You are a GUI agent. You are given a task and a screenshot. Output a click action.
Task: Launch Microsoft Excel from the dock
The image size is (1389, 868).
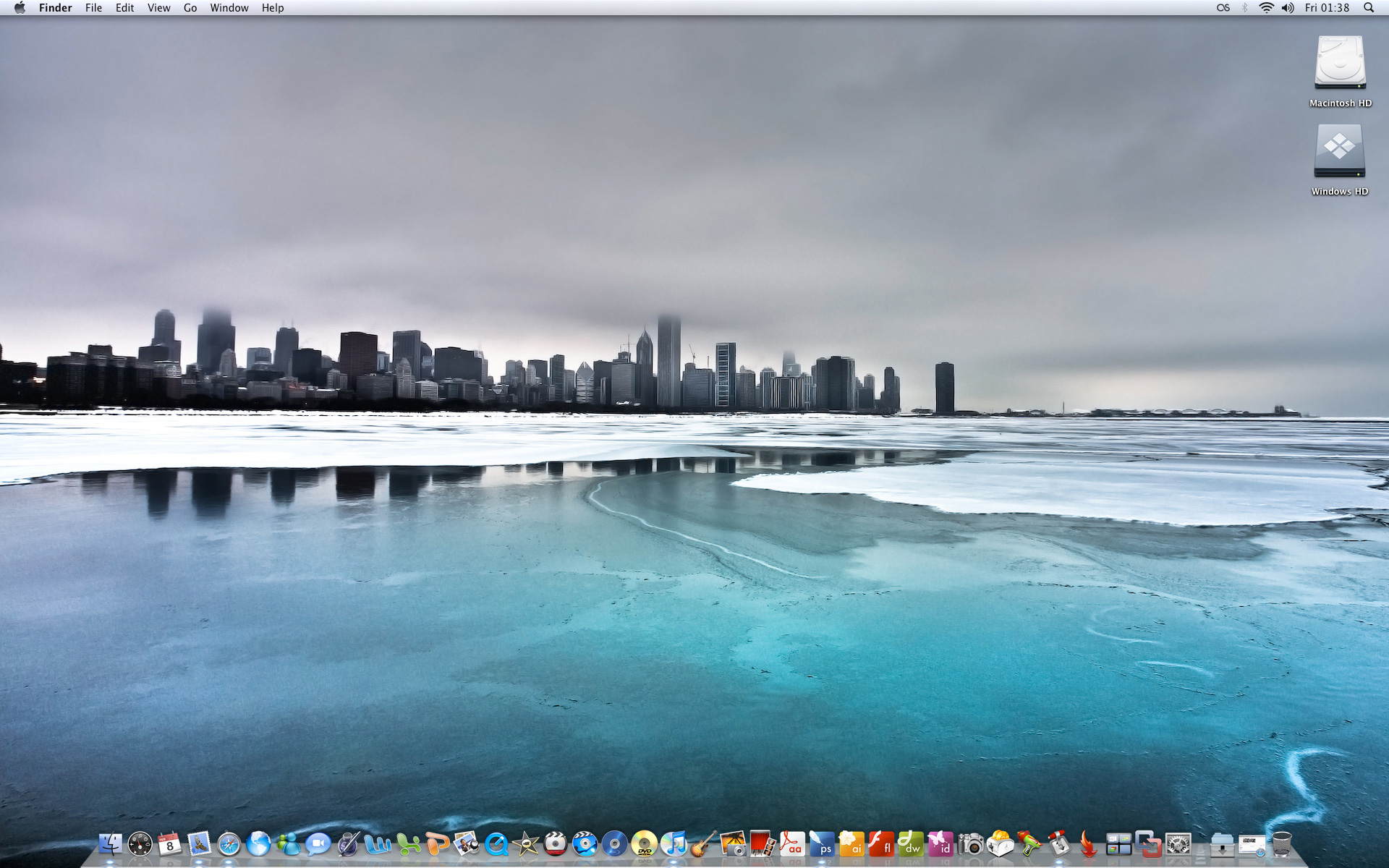[x=407, y=843]
